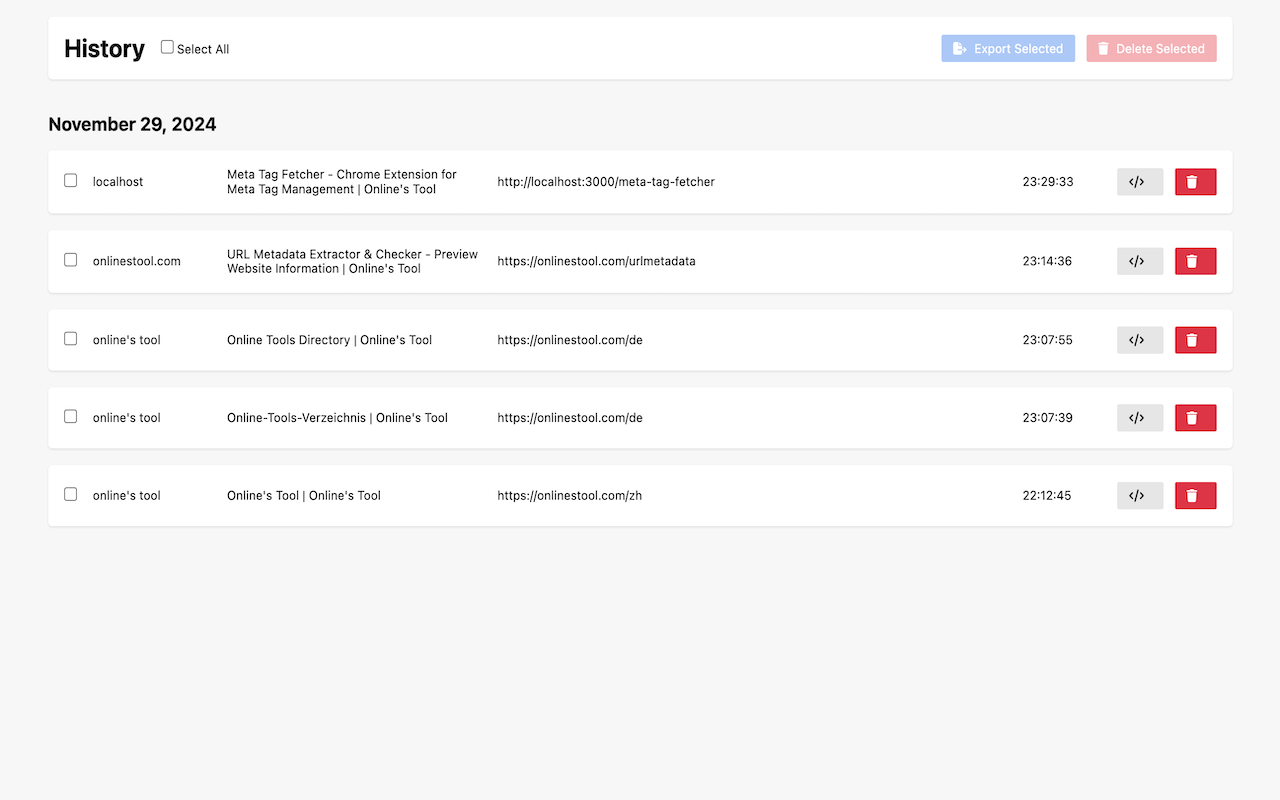Image resolution: width=1280 pixels, height=800 pixels.
Task: Tick the onlinestool.com row checkbox
Action: pyautogui.click(x=70, y=259)
